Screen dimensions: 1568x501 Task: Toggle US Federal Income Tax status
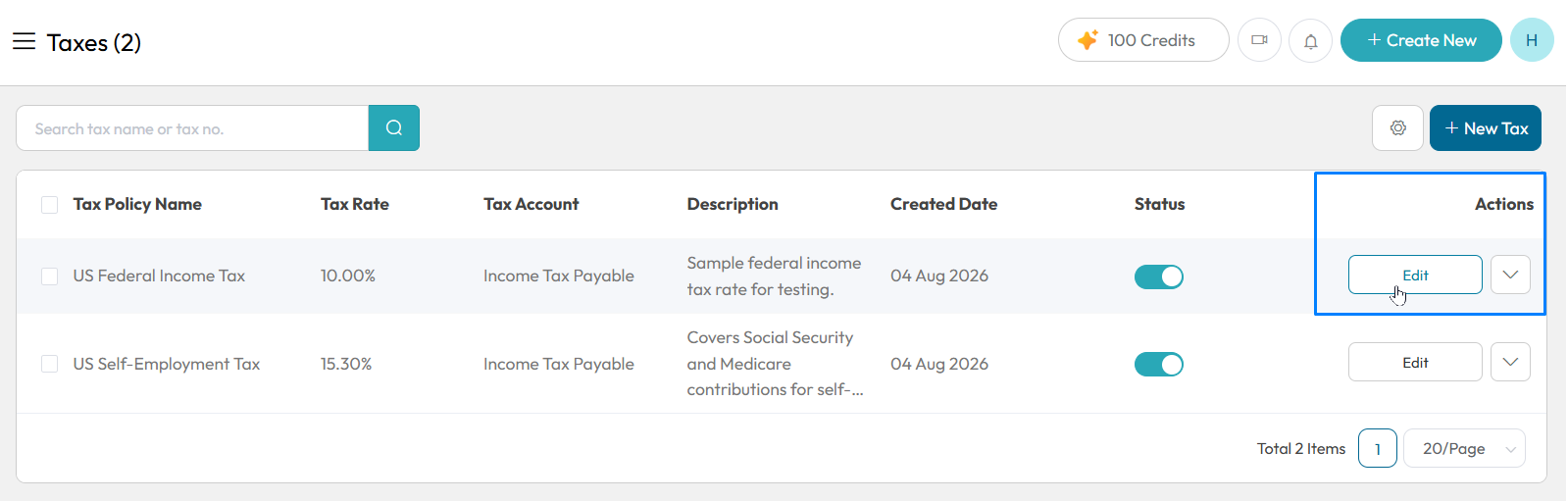point(1159,276)
